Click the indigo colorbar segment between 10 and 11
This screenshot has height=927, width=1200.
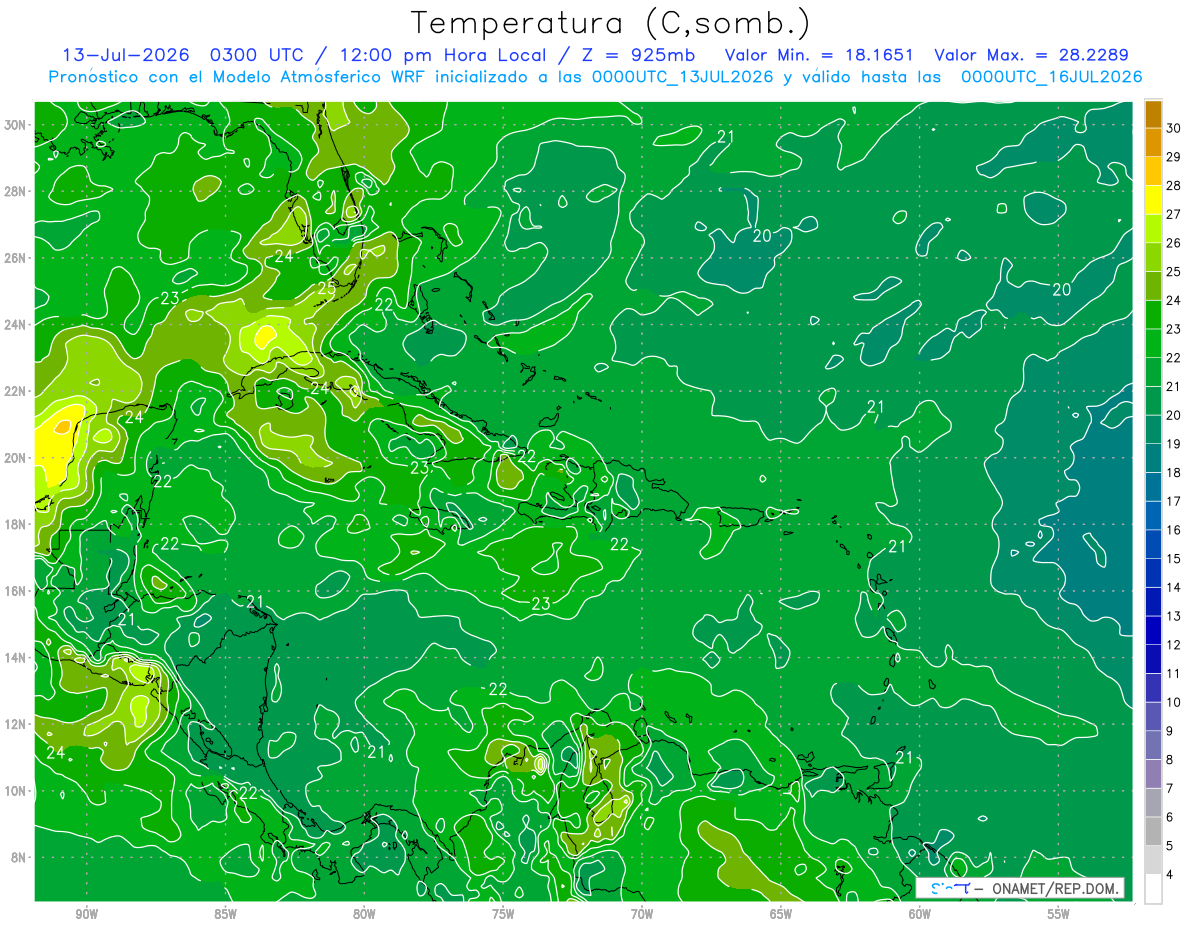1153,688
